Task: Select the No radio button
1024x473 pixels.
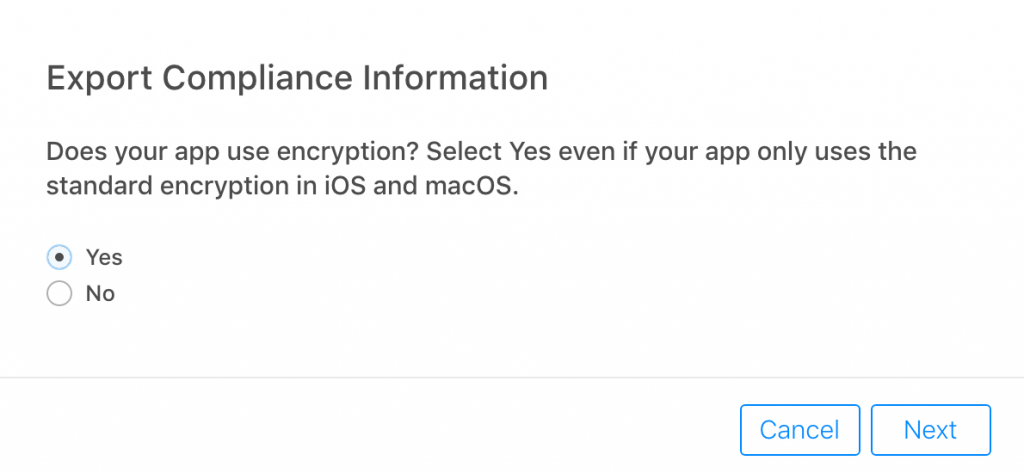Action: [x=59, y=294]
